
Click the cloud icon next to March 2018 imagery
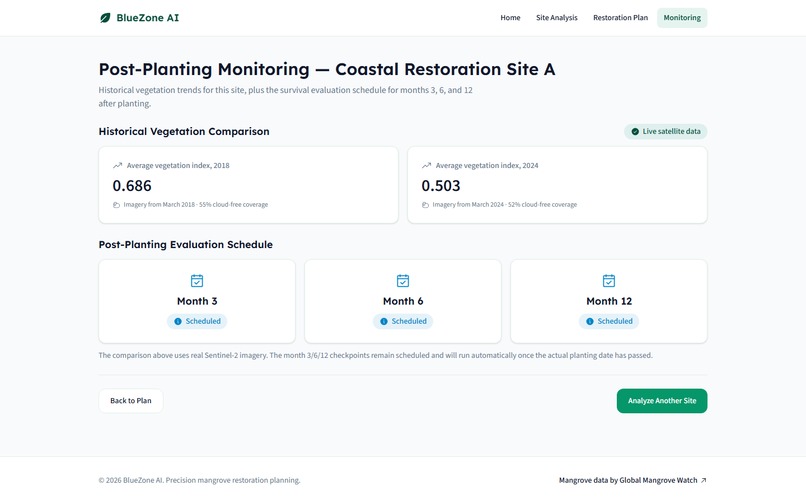point(116,205)
